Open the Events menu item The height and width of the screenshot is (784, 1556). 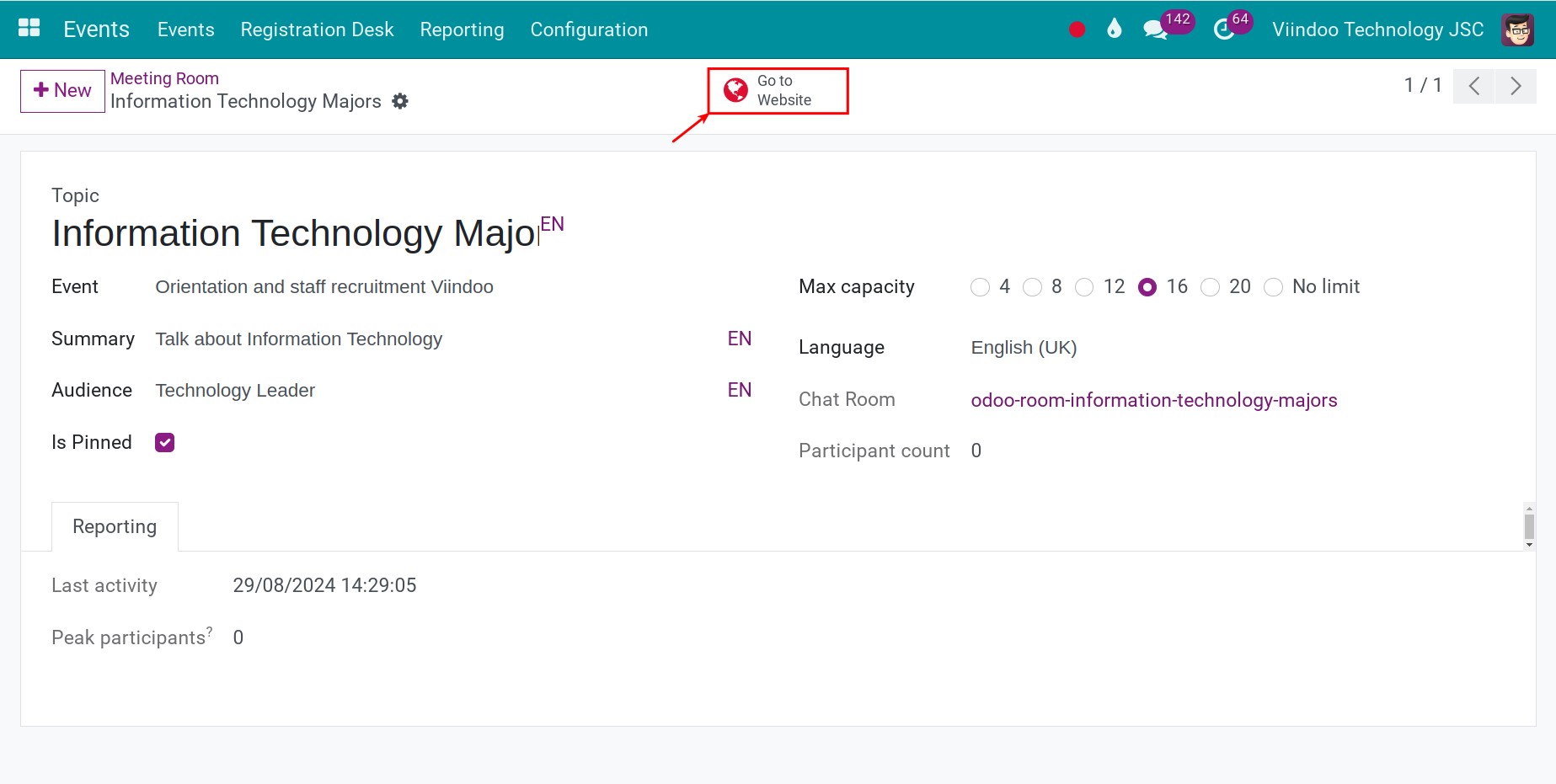pos(186,29)
